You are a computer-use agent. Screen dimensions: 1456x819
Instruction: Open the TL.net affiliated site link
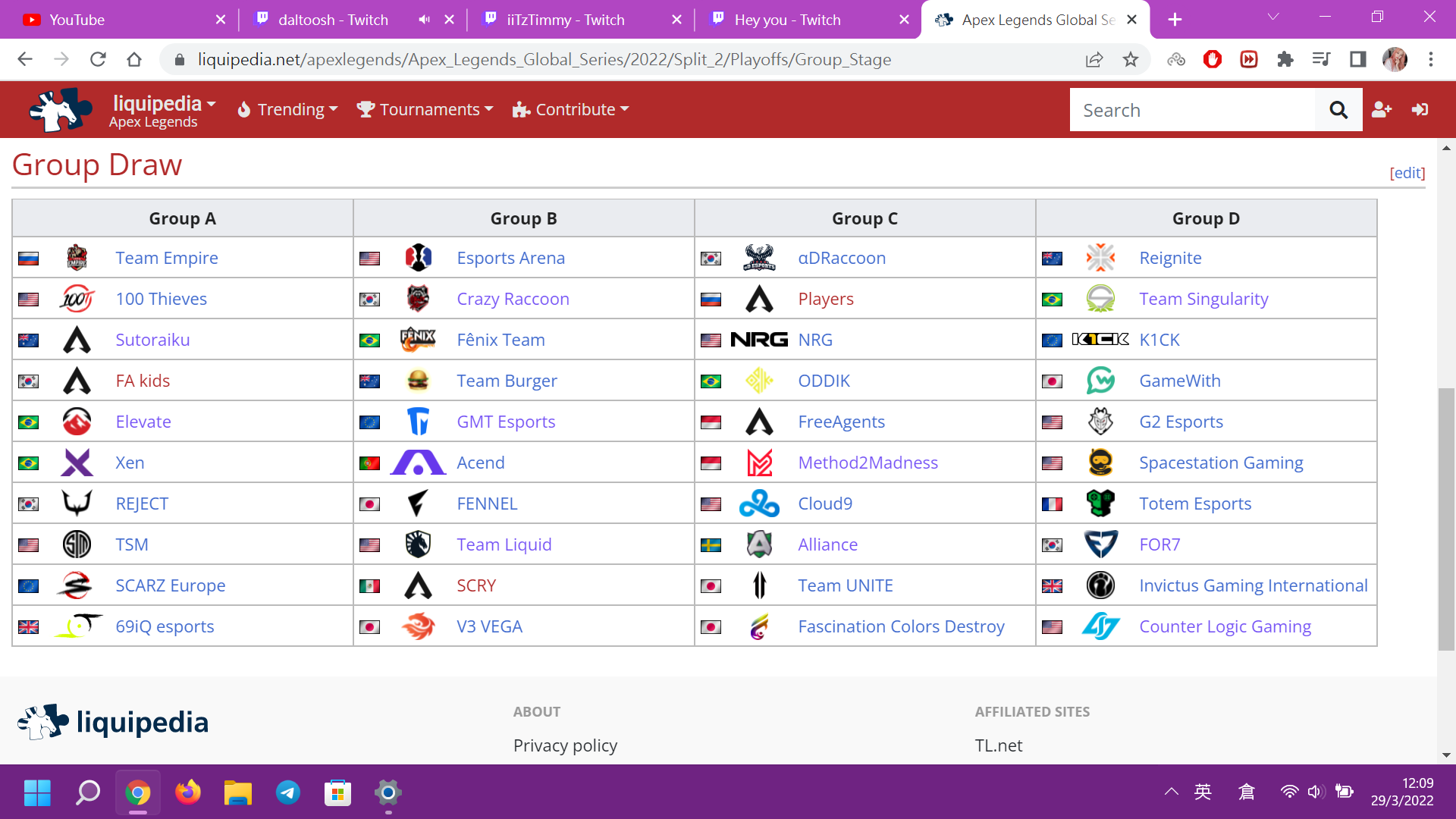999,745
